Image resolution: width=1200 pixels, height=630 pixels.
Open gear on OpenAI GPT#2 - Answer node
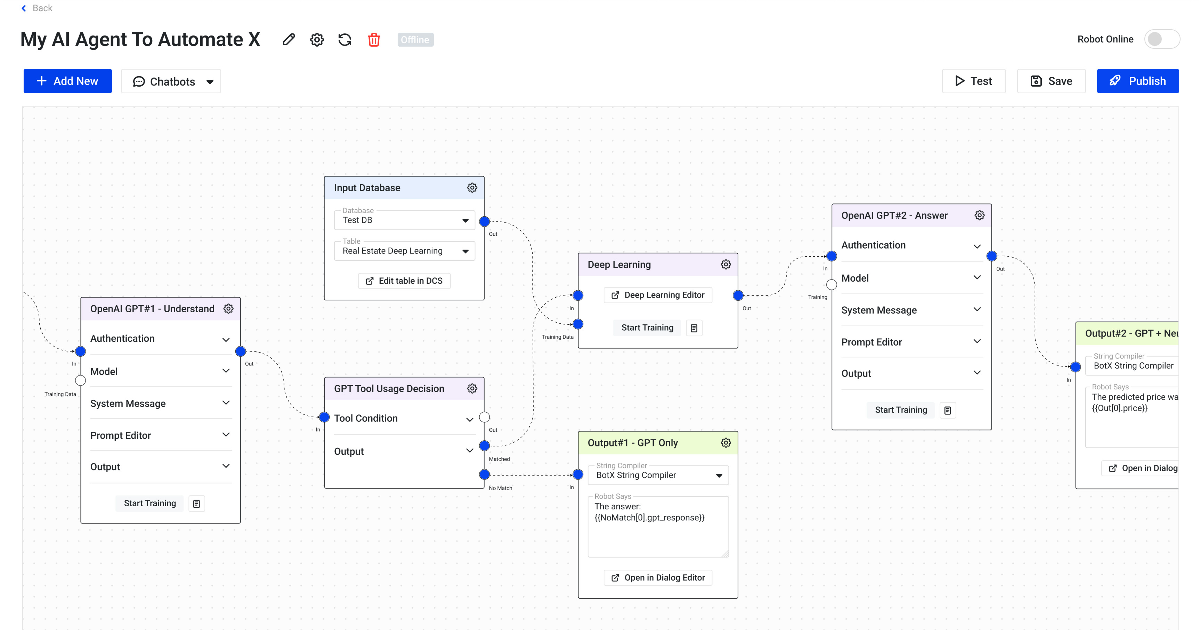[x=979, y=214]
